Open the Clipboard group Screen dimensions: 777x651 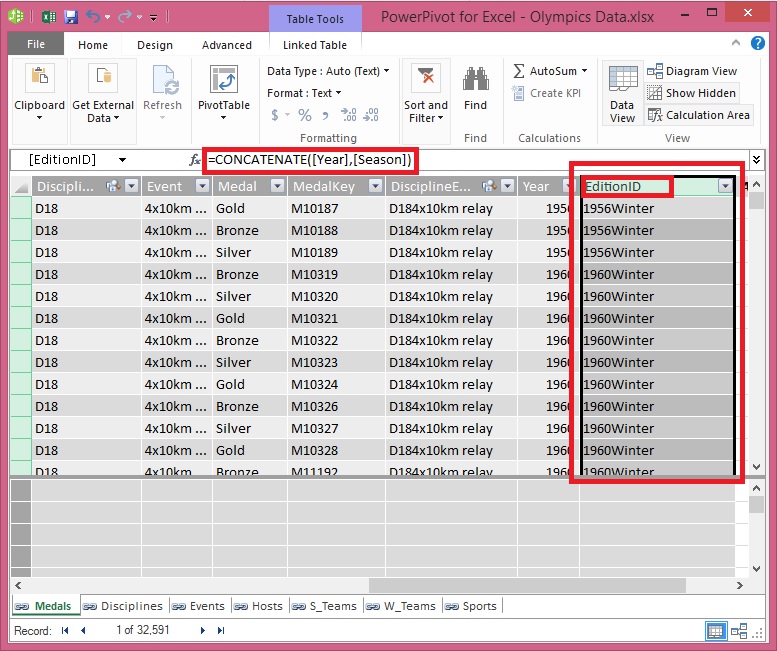[40, 94]
